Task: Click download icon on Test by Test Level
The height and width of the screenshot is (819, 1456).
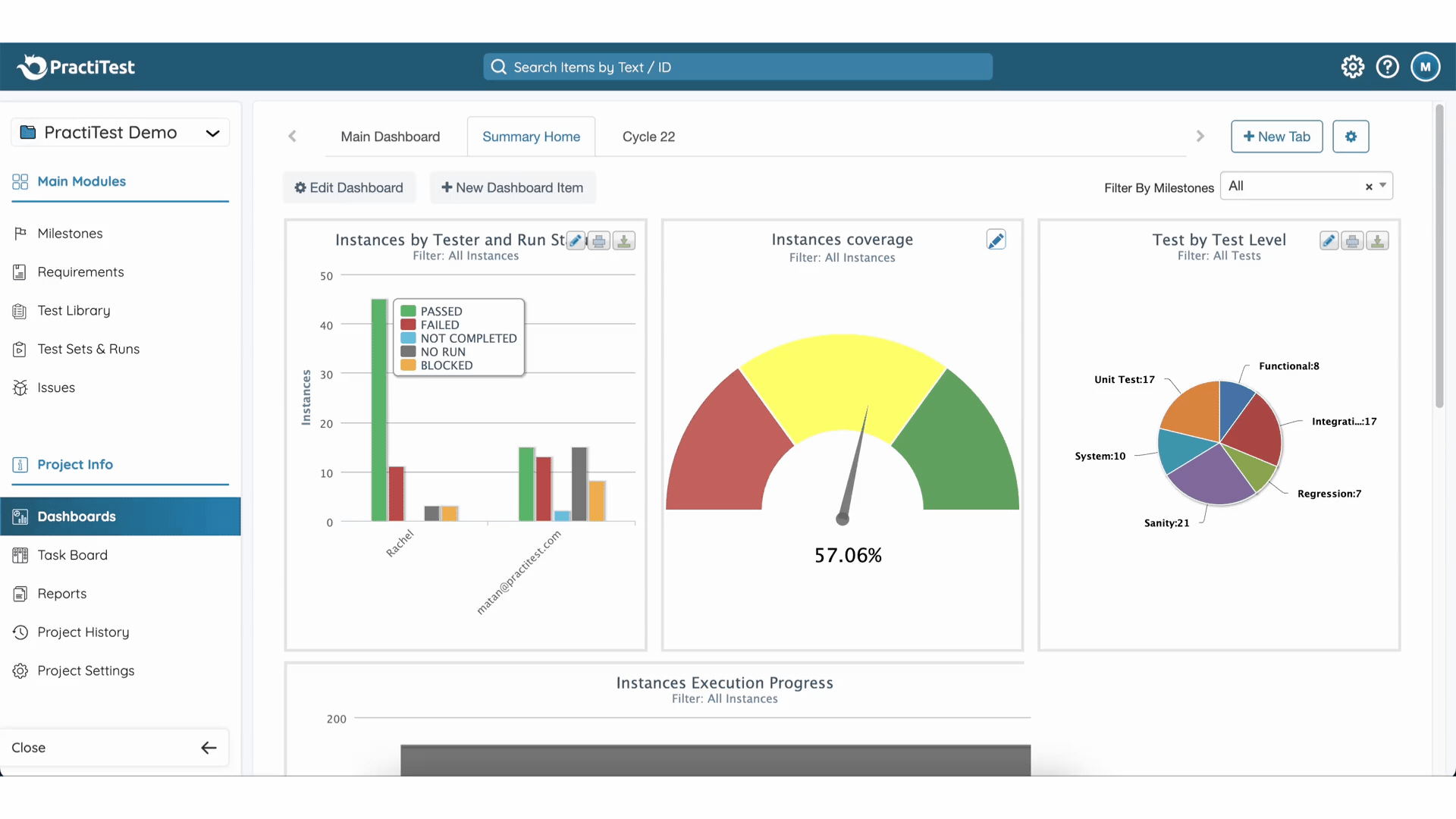Action: (1377, 241)
